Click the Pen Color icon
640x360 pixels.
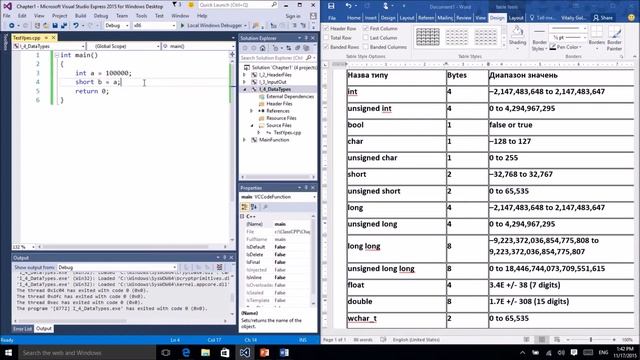click(x=553, y=47)
